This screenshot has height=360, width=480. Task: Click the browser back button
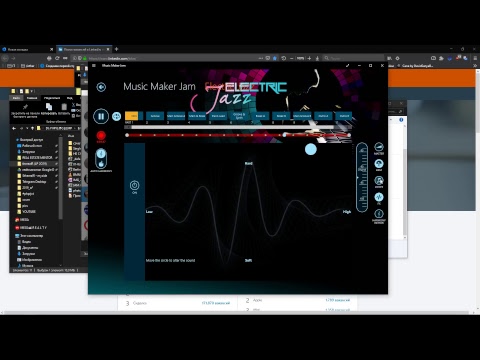point(5,58)
